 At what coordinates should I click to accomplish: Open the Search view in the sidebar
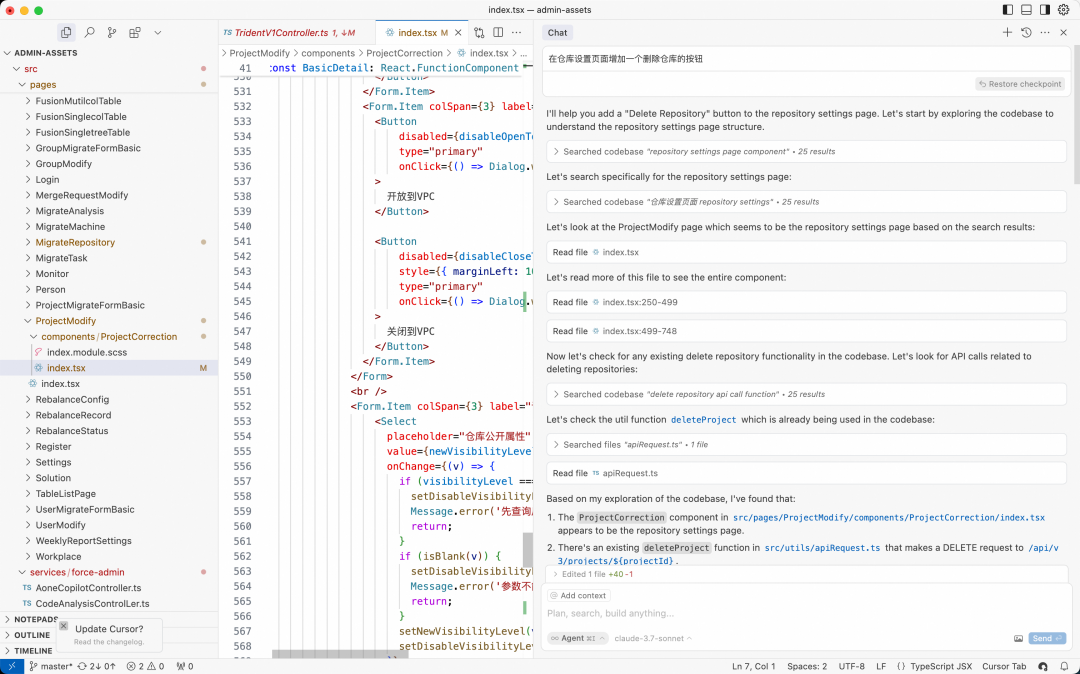coord(89,33)
